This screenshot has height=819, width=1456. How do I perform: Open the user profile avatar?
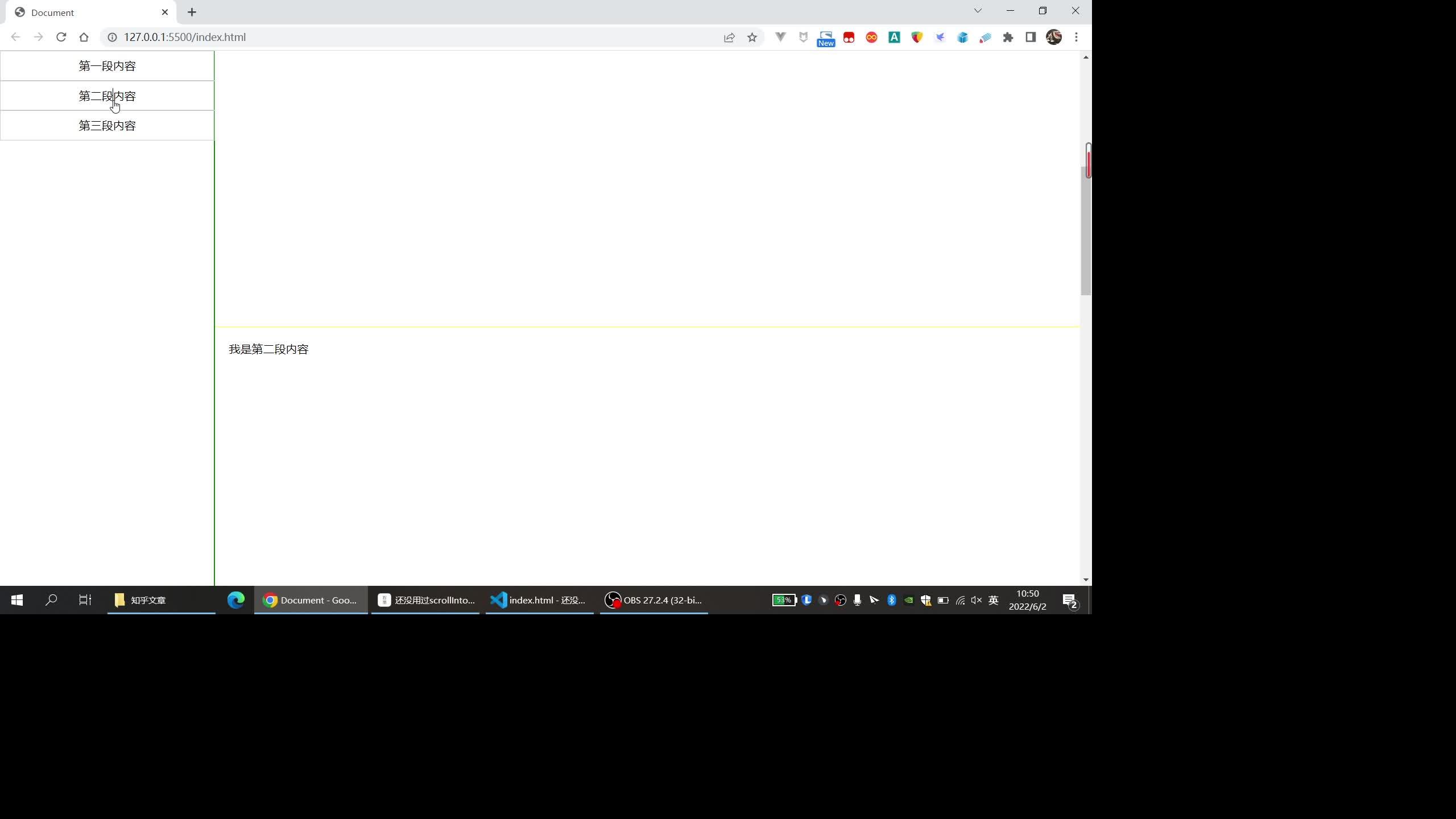click(1053, 38)
